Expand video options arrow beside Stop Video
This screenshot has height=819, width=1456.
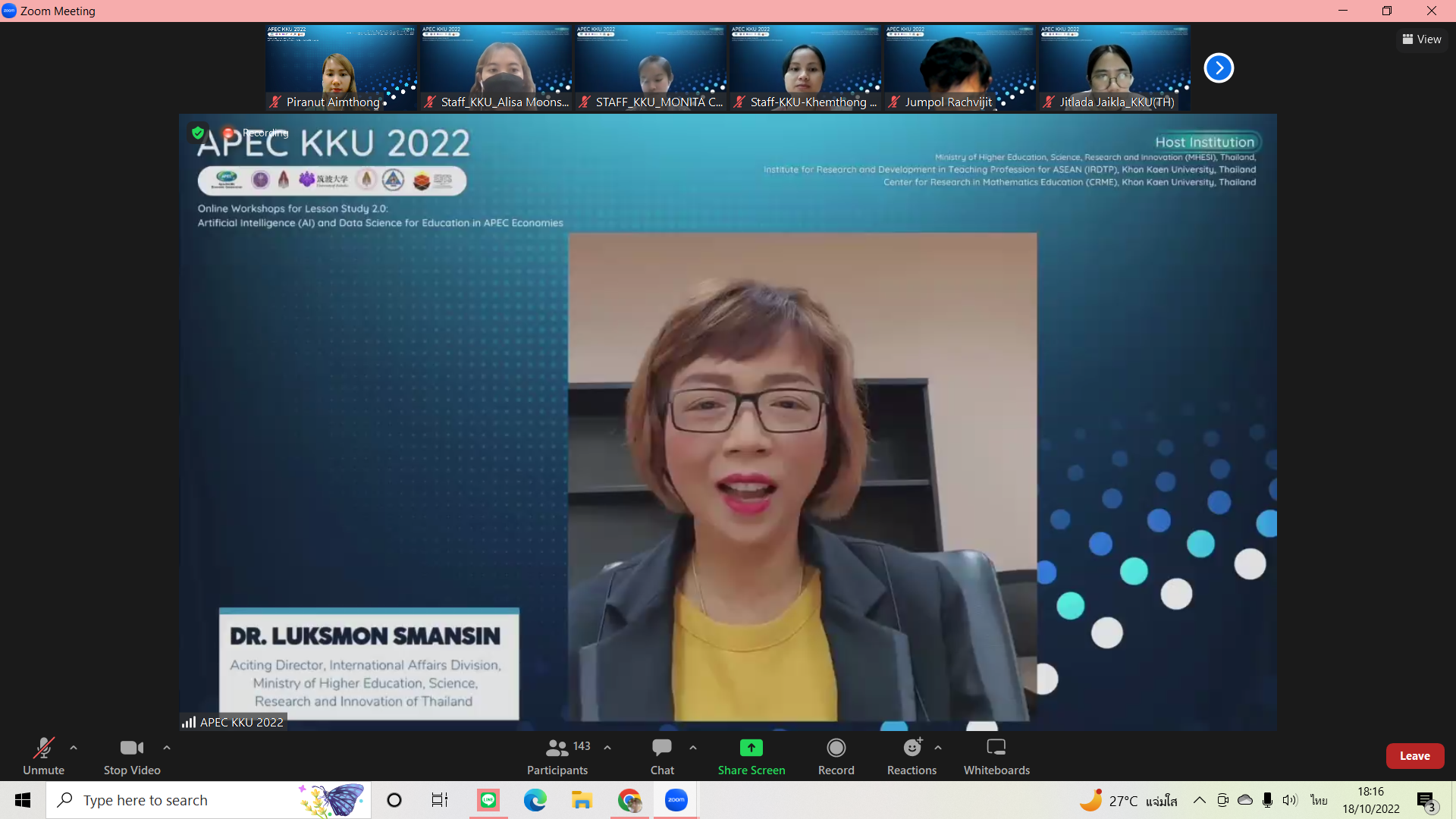pos(167,748)
